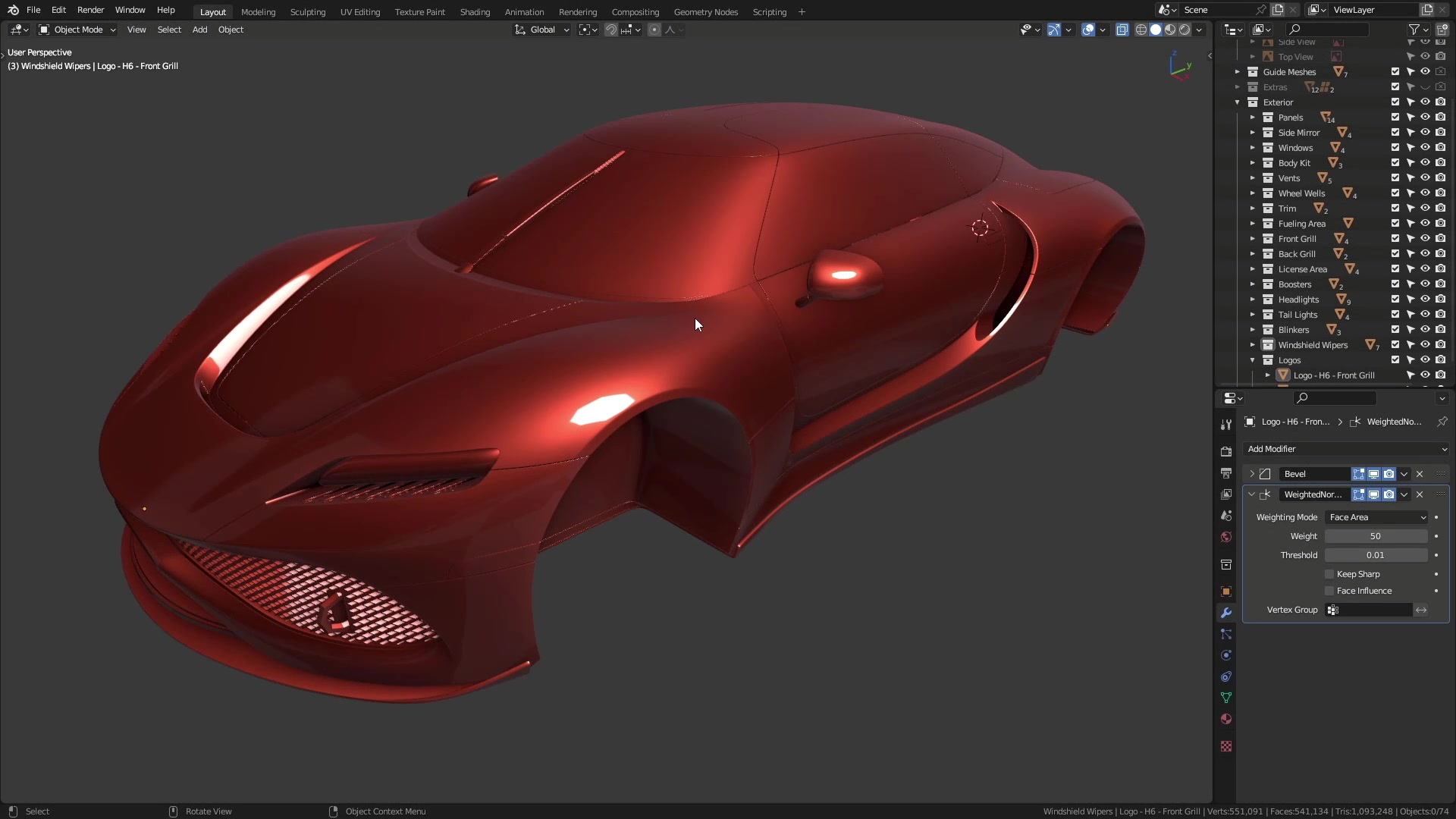The image size is (1456, 819).
Task: Open the Render properties tab
Action: click(x=1225, y=451)
